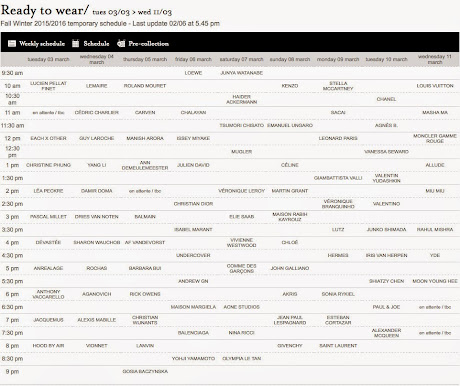Click the ISSEY MIYAKE entry

coord(193,138)
